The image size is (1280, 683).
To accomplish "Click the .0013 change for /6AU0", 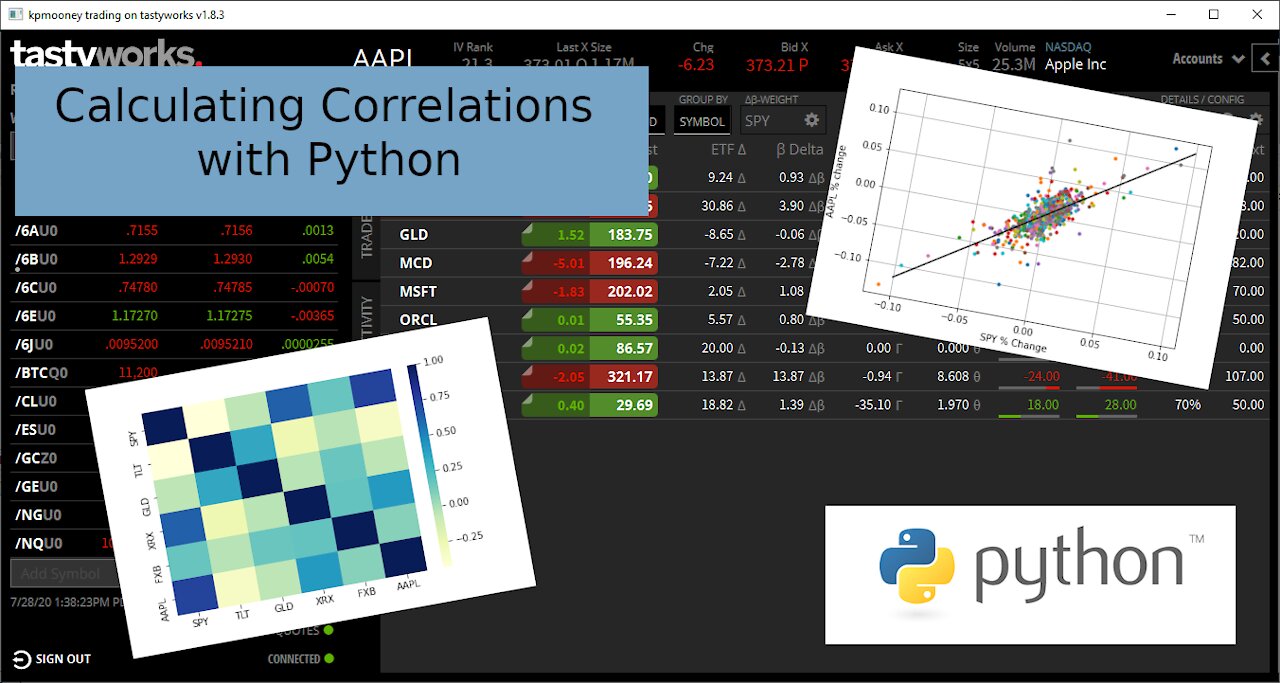I will coord(318,231).
